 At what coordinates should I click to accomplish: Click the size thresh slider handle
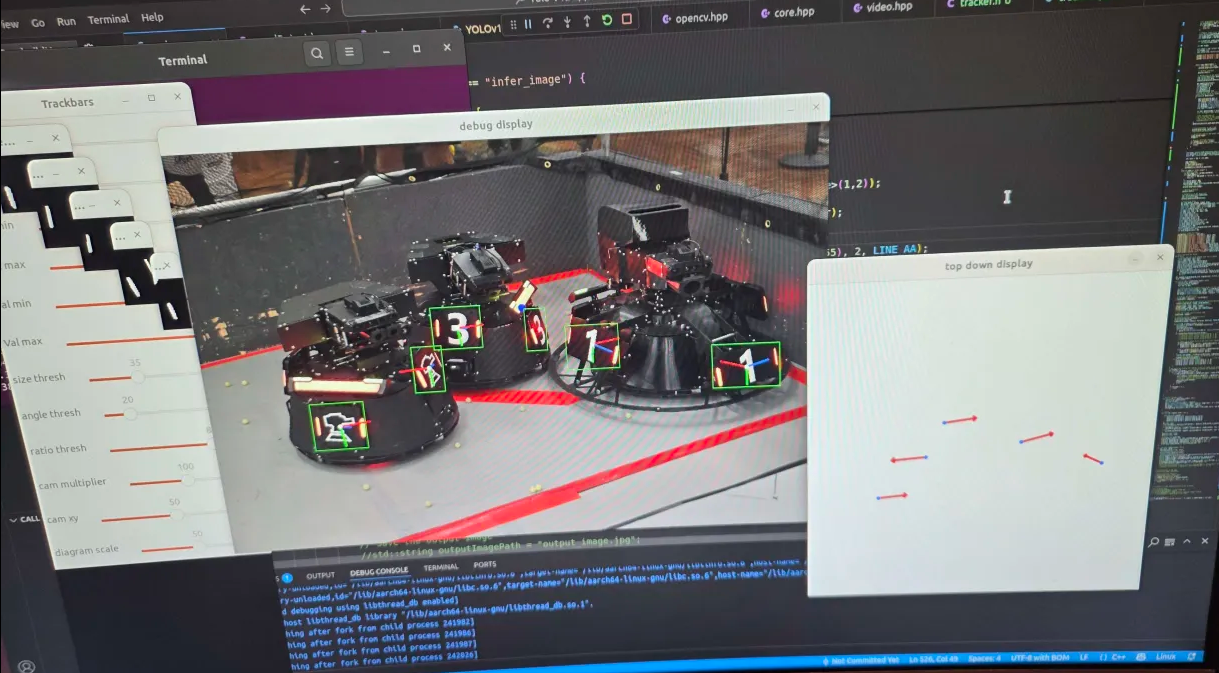click(x=137, y=377)
